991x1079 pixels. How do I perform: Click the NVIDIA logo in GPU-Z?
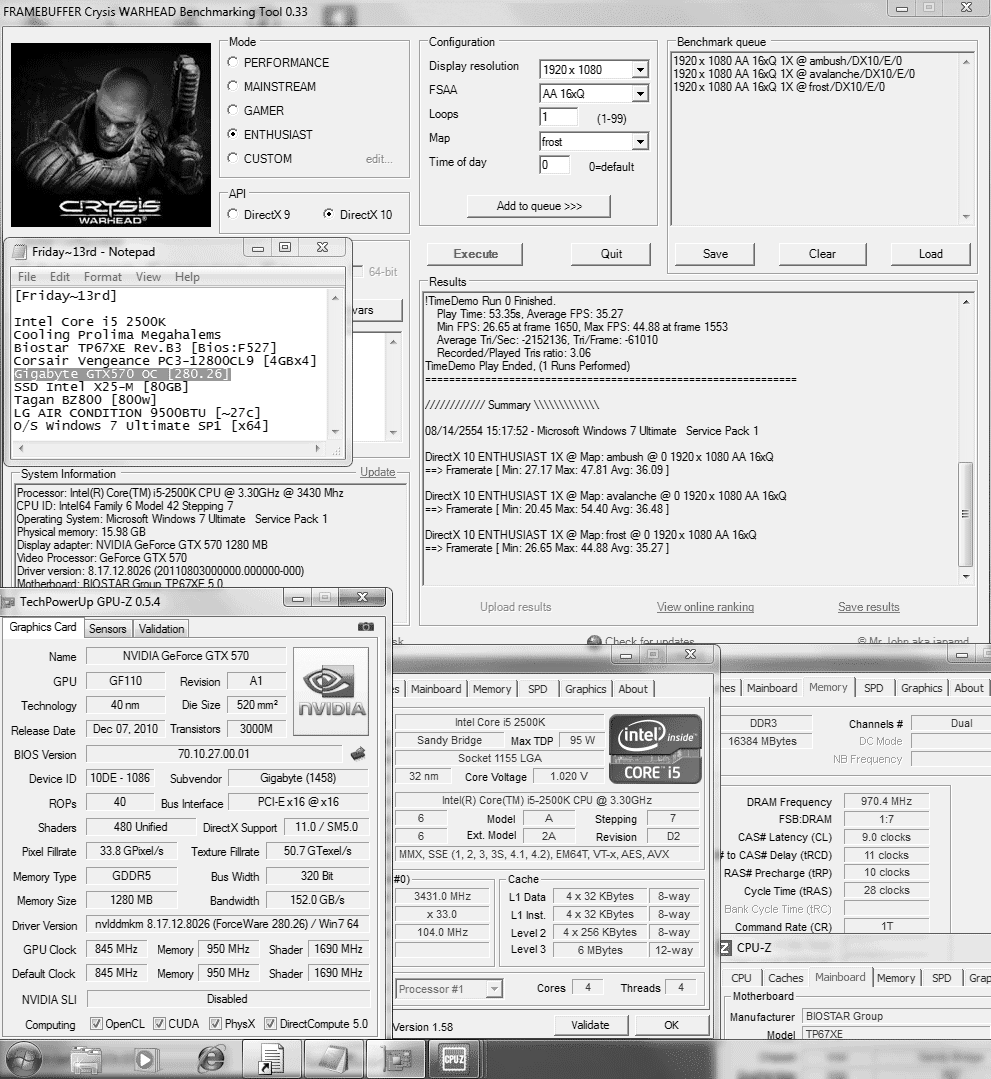point(331,692)
